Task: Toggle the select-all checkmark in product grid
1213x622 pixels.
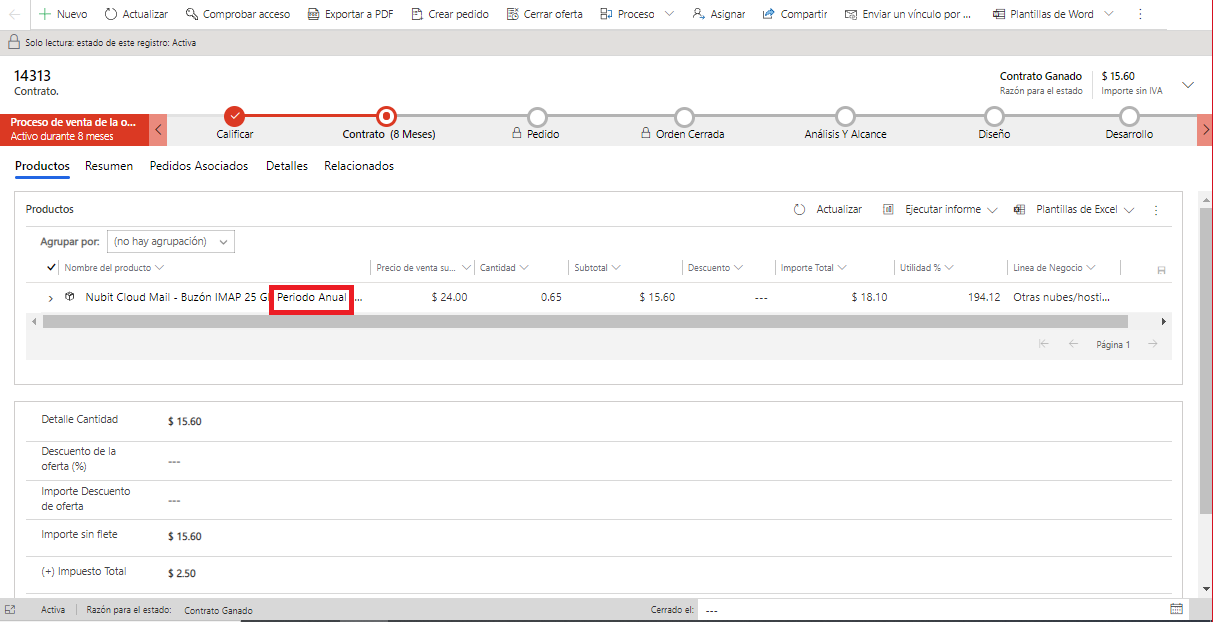Action: coord(52,268)
